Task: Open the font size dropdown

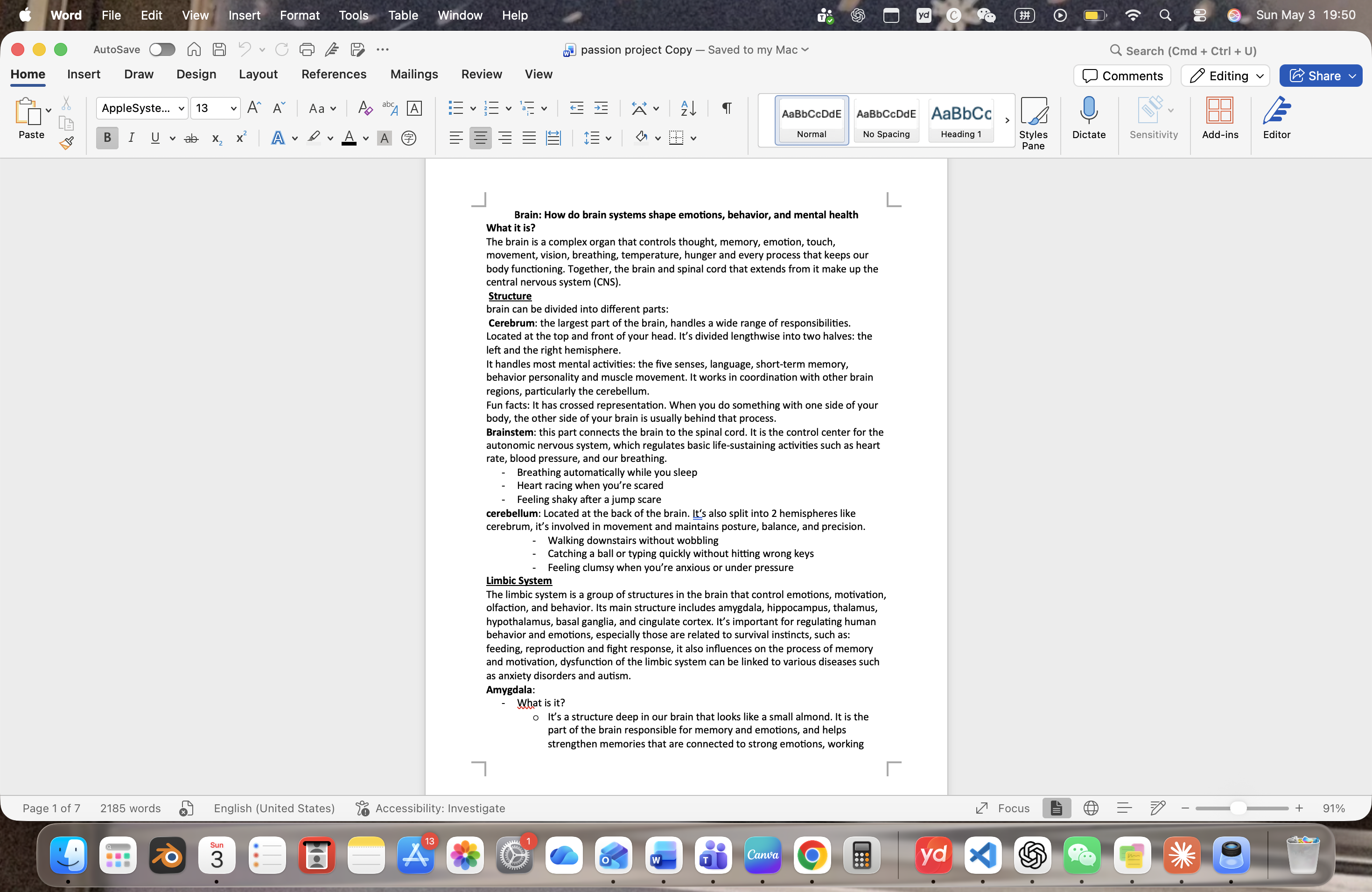Action: pos(233,108)
